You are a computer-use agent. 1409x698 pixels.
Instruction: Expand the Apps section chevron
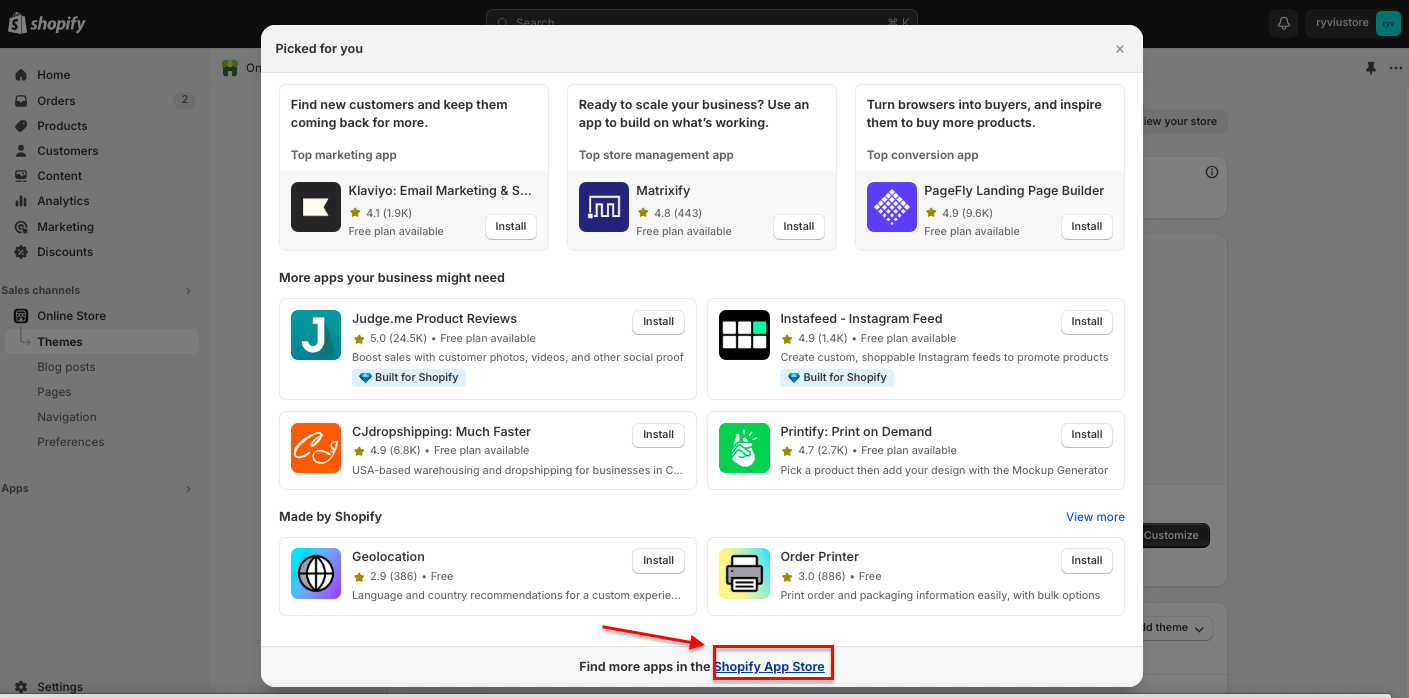[x=188, y=489]
